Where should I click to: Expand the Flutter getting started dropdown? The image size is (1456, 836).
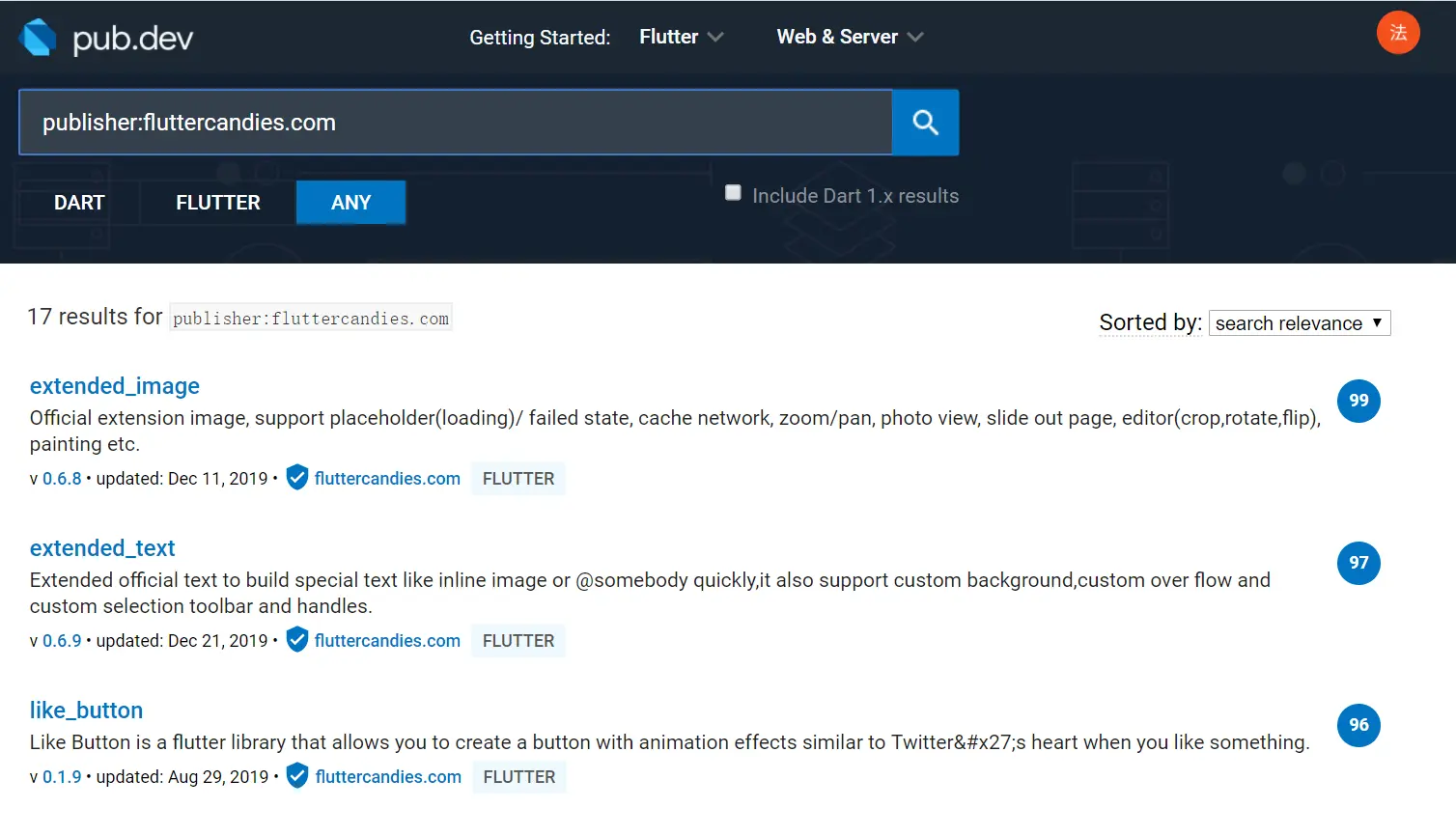pos(681,37)
